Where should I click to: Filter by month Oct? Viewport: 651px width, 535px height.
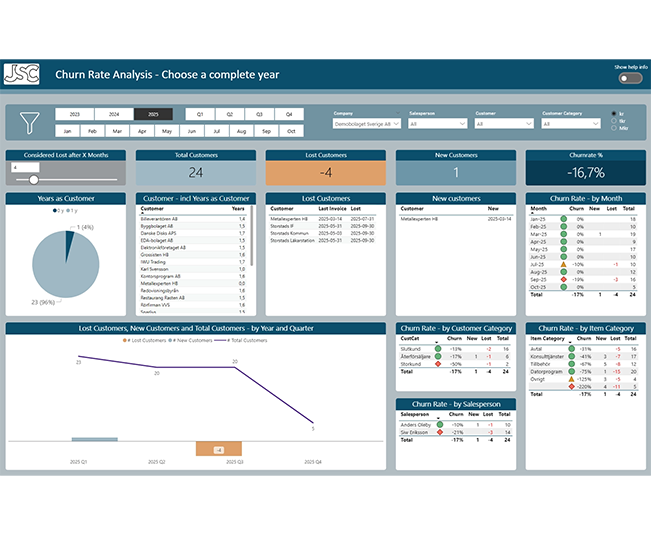291,131
